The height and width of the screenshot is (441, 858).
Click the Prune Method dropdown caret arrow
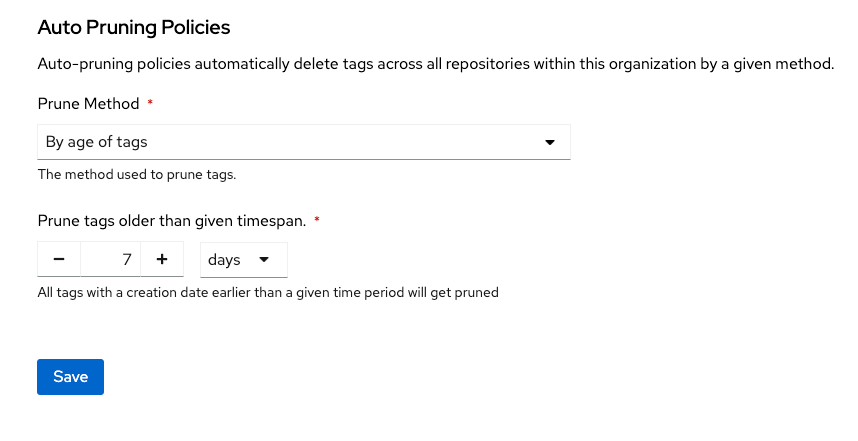[549, 142]
